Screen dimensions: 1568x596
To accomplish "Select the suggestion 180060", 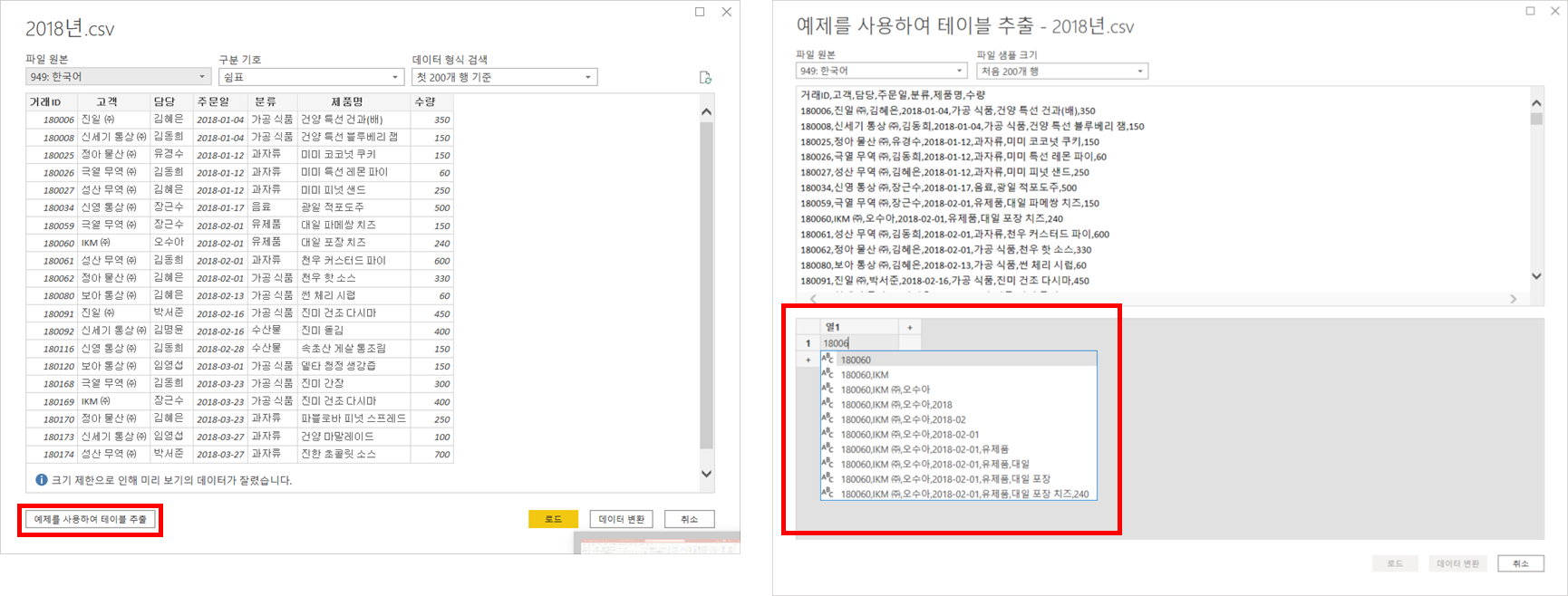I will (x=959, y=360).
